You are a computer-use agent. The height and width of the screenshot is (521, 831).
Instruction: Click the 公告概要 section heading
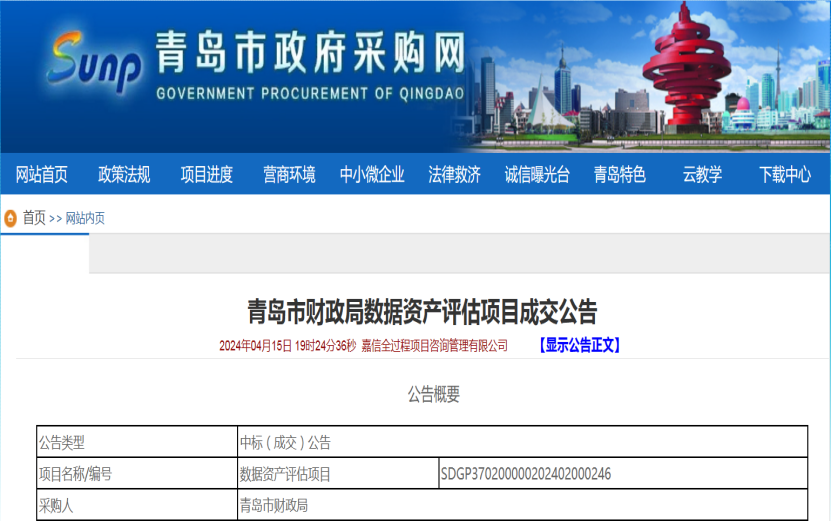(x=434, y=394)
